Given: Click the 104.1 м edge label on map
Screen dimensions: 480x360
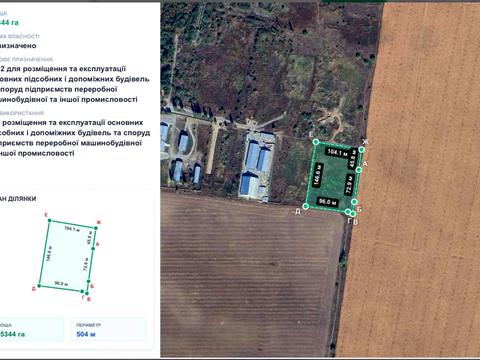Looking at the screenshot, I should pyautogui.click(x=337, y=152).
